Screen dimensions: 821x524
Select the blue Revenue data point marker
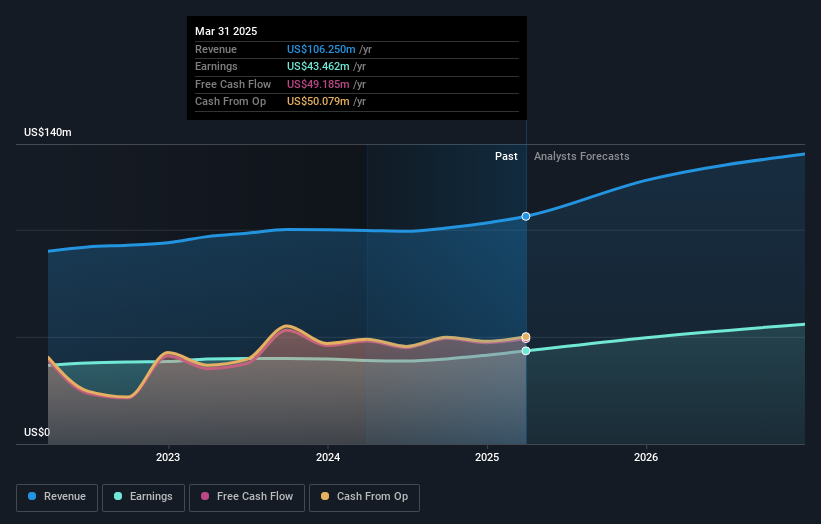[526, 216]
